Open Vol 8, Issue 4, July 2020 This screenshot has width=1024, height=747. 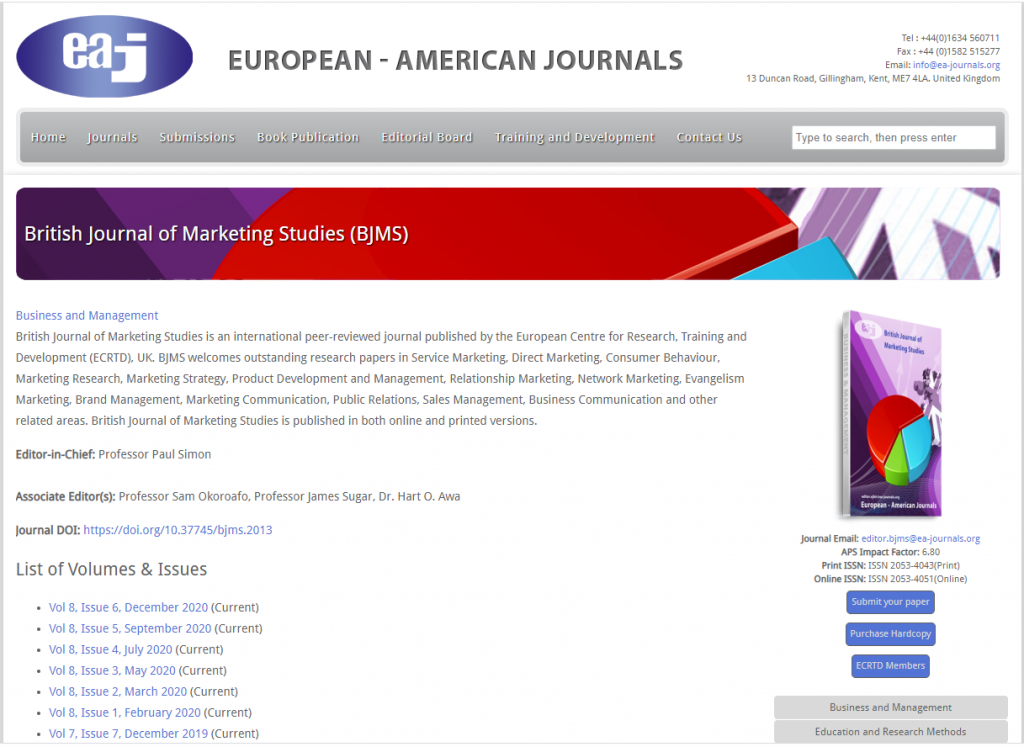[110, 650]
